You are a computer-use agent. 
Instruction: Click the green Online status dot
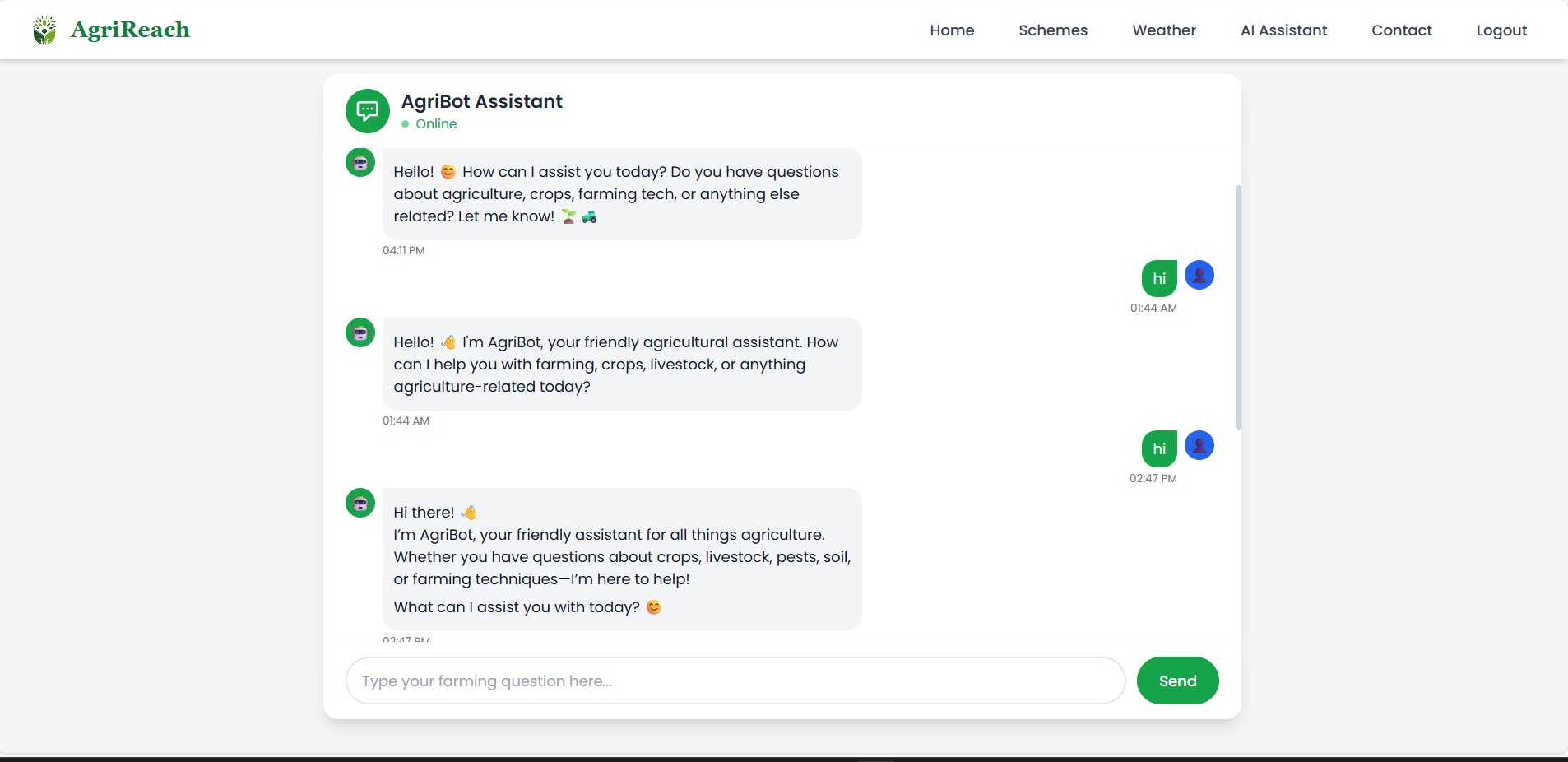click(x=405, y=124)
